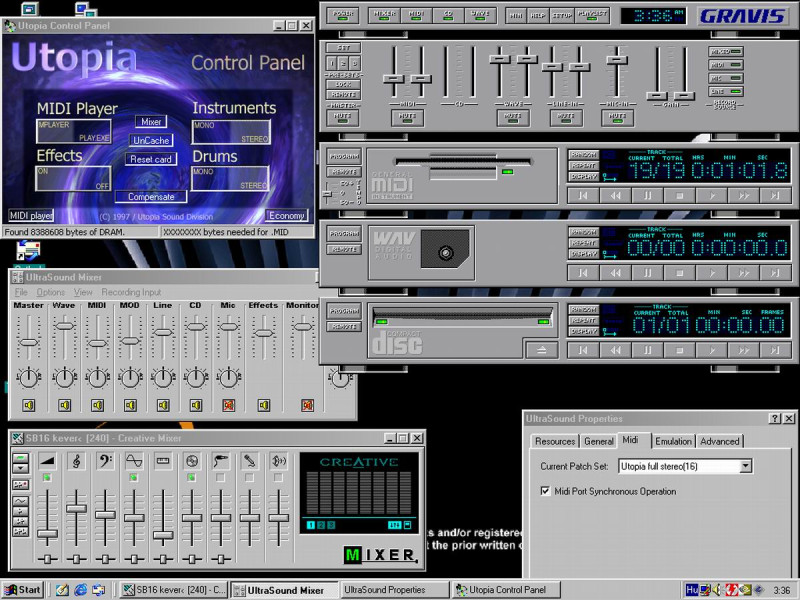Viewport: 800px width, 600px height.
Task: Open the Current Patch Set dropdown
Action: pos(745,466)
